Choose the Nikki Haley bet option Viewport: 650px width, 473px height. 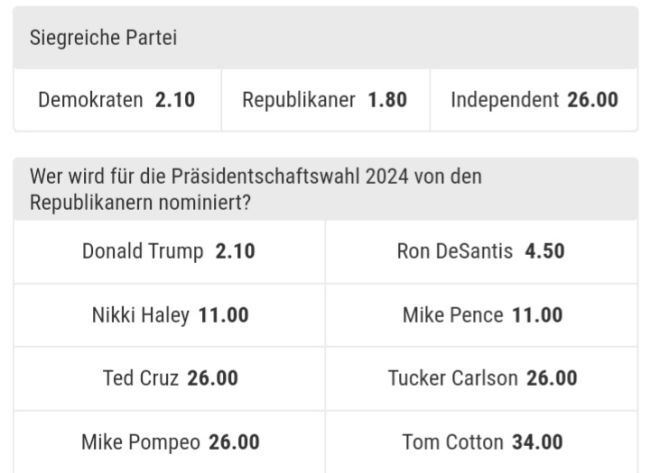(x=169, y=315)
